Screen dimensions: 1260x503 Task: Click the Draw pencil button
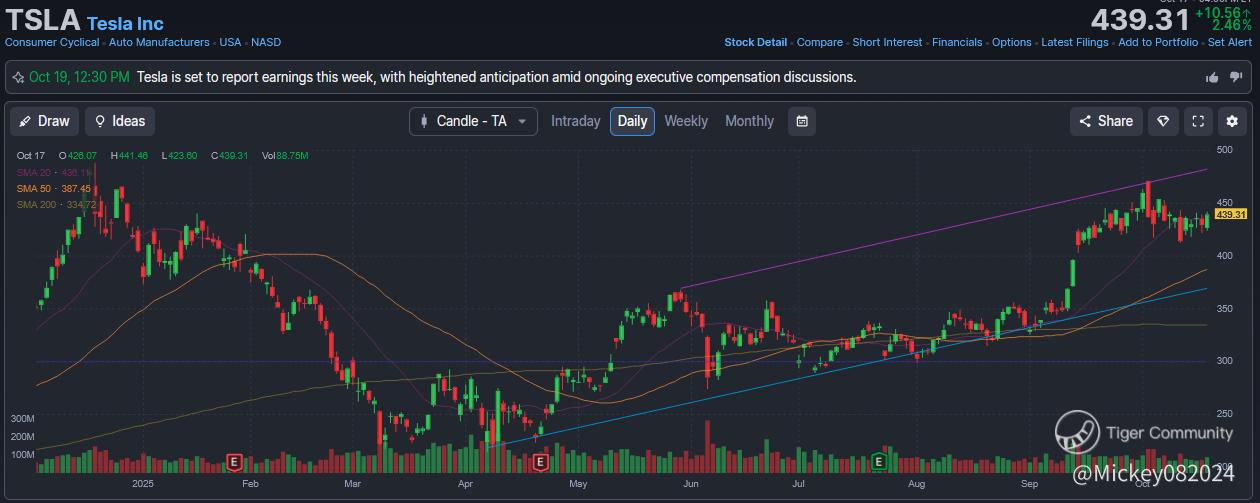point(44,121)
